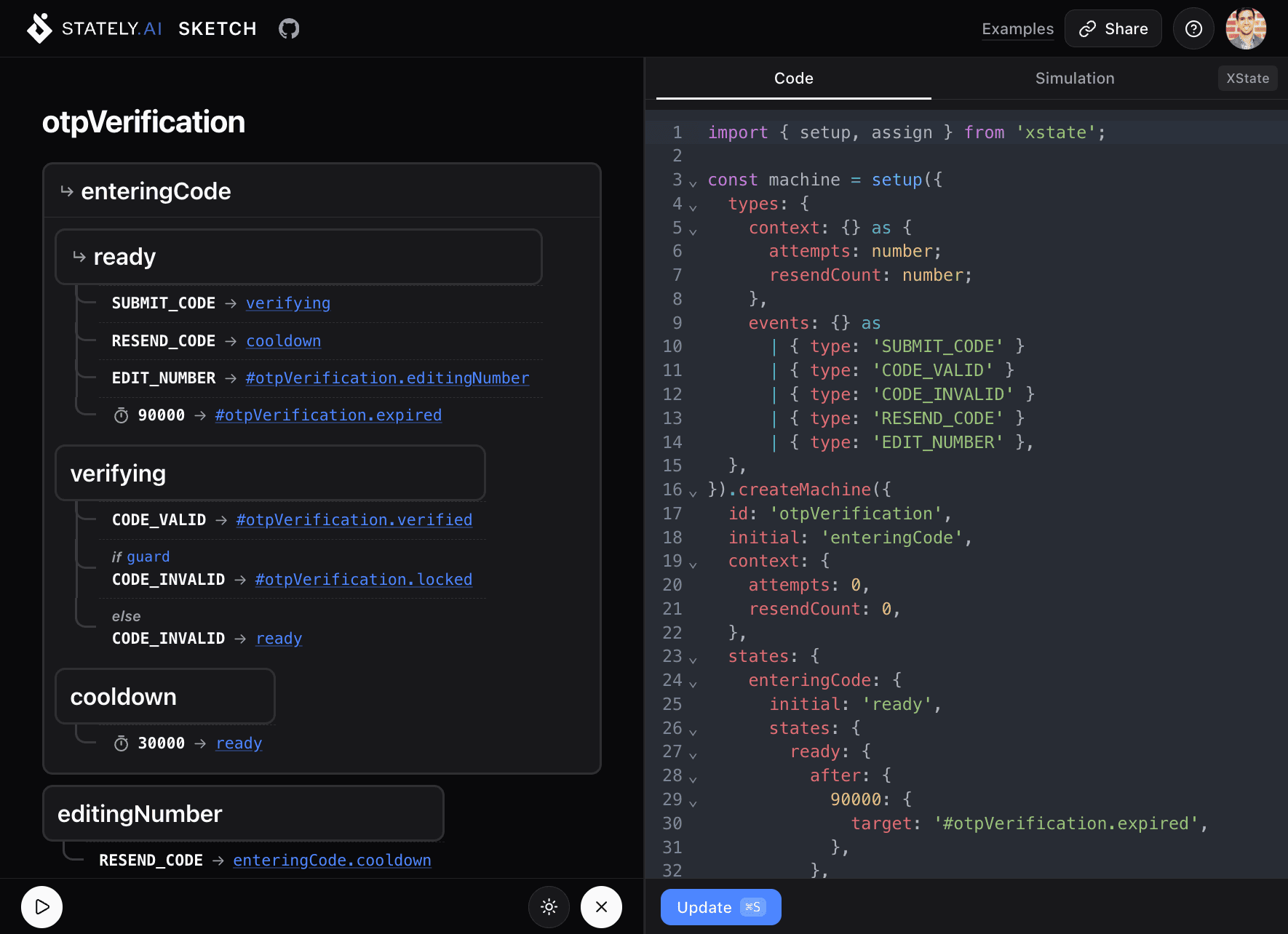The height and width of the screenshot is (934, 1288).
Task: Fold the enteringCode block at line 24
Action: point(693,682)
